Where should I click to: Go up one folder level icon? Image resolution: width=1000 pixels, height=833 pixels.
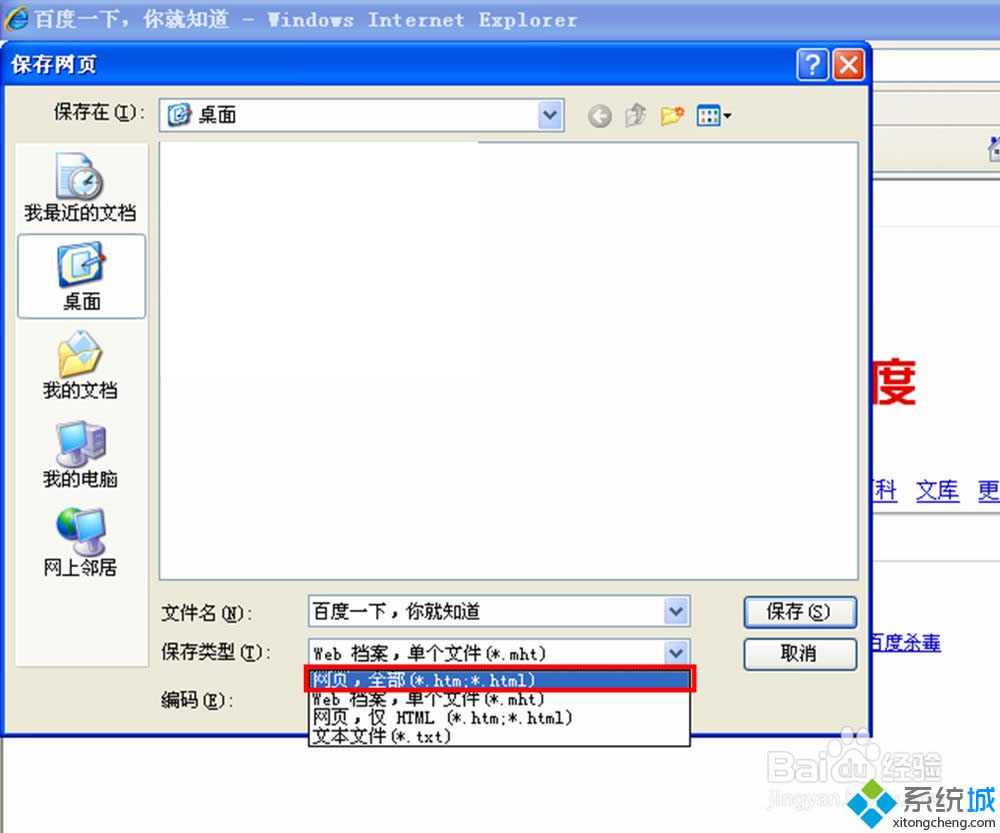[x=635, y=116]
